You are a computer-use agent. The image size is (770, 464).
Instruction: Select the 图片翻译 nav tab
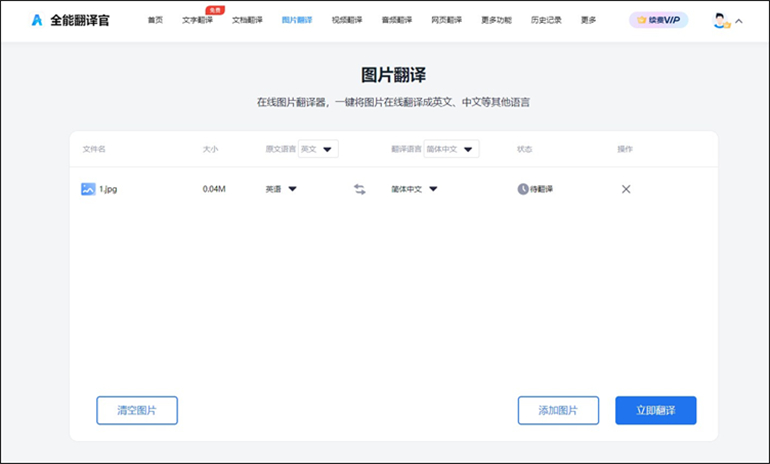click(x=297, y=20)
